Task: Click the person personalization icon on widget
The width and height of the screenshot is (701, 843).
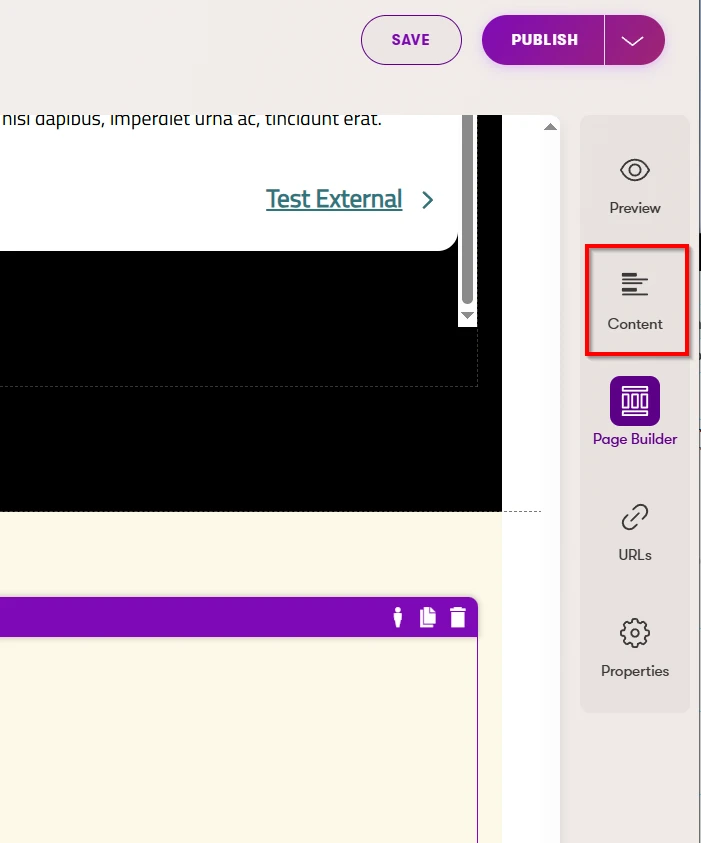Action: [x=398, y=617]
